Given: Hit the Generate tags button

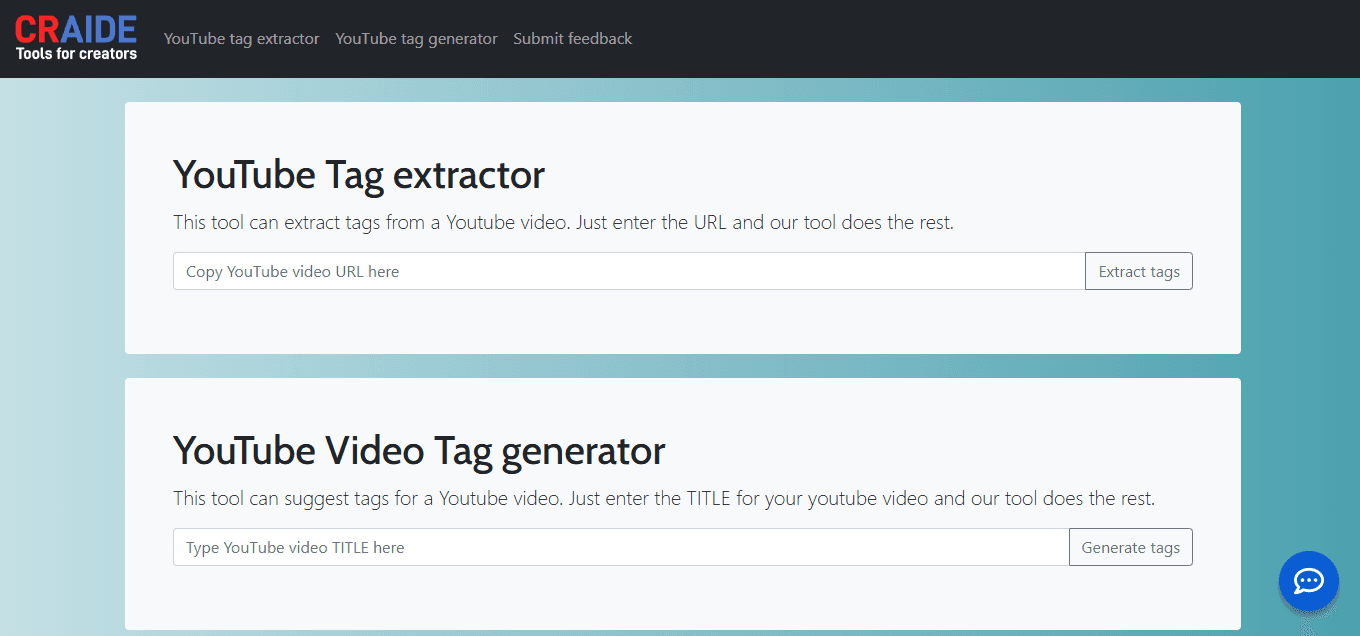Looking at the screenshot, I should tap(1130, 547).
